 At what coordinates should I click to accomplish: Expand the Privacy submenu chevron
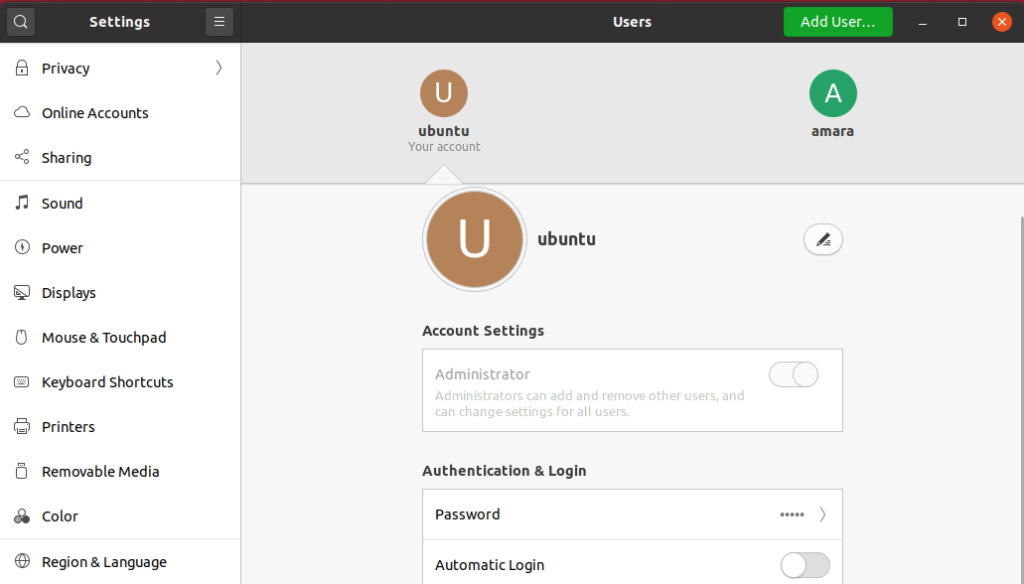point(219,68)
